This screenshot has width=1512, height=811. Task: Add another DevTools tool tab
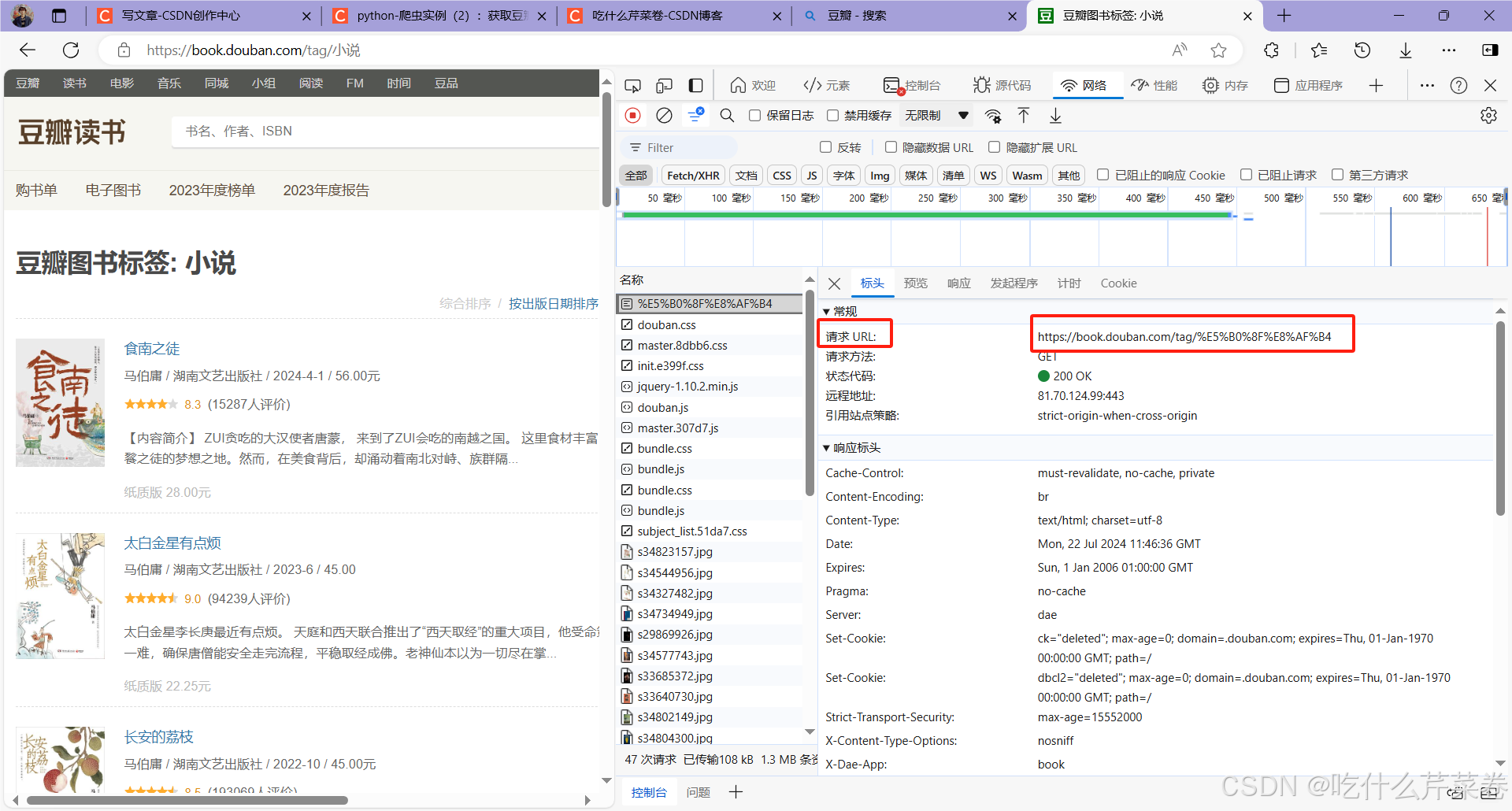[x=1376, y=85]
